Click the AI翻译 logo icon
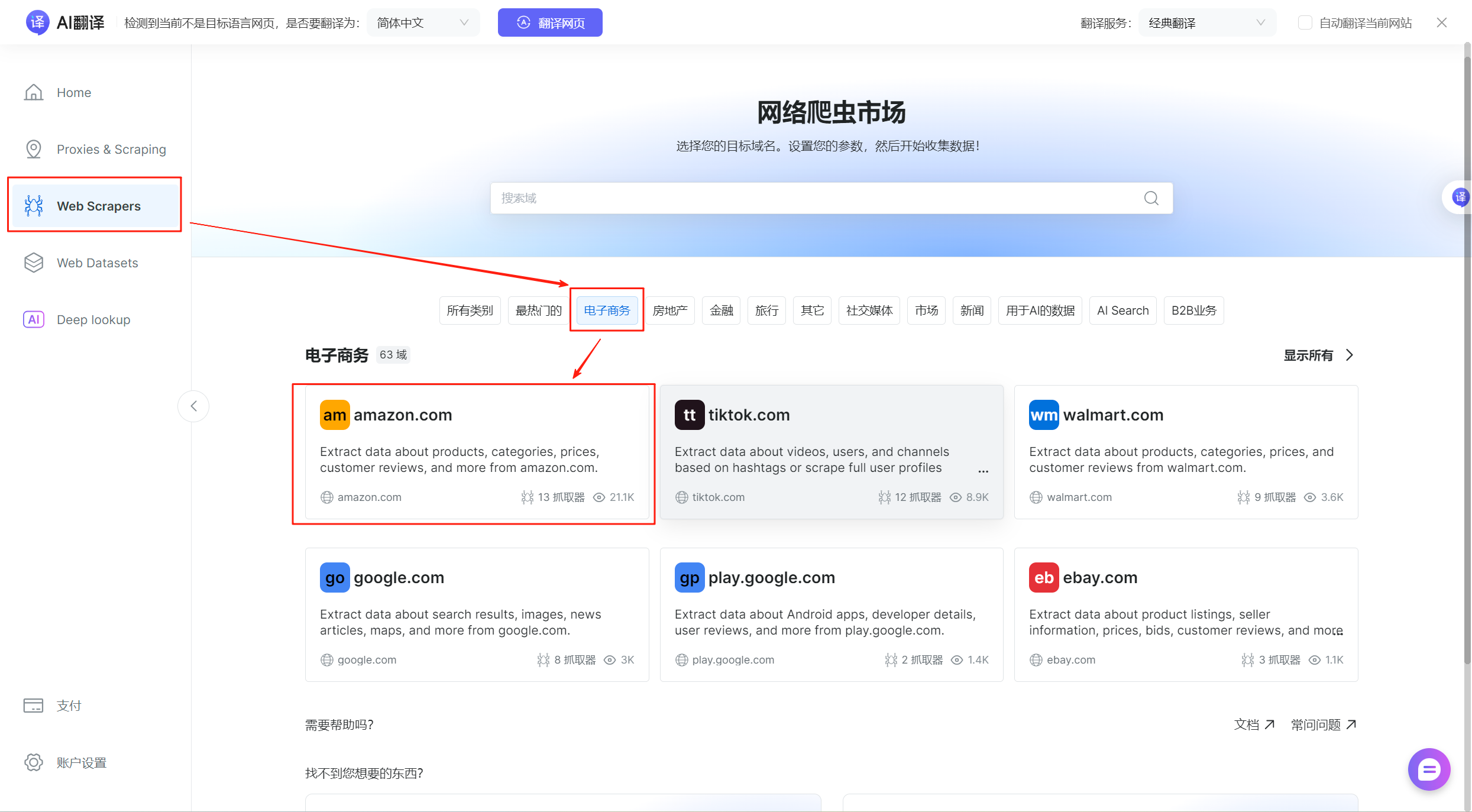Screen dimensions: 1472x812 [x=37, y=22]
